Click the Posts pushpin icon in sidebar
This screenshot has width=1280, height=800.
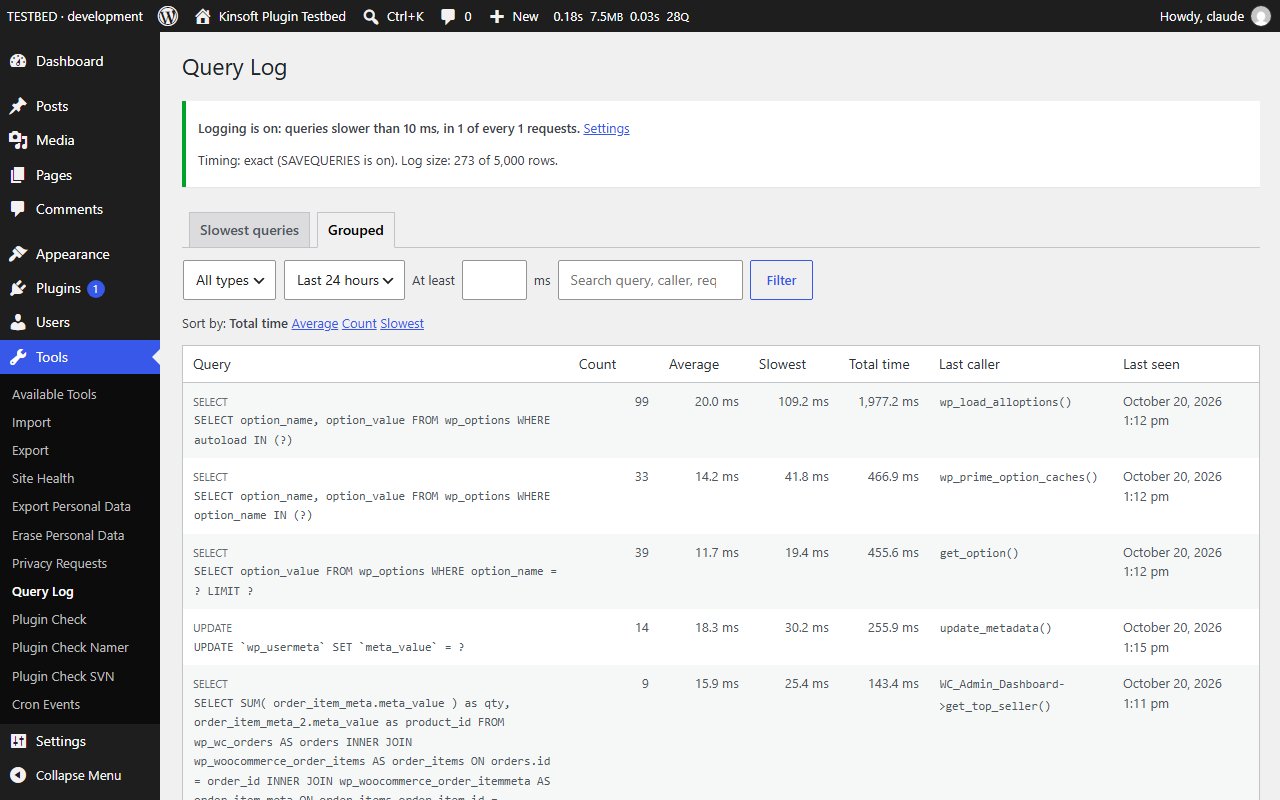18,106
